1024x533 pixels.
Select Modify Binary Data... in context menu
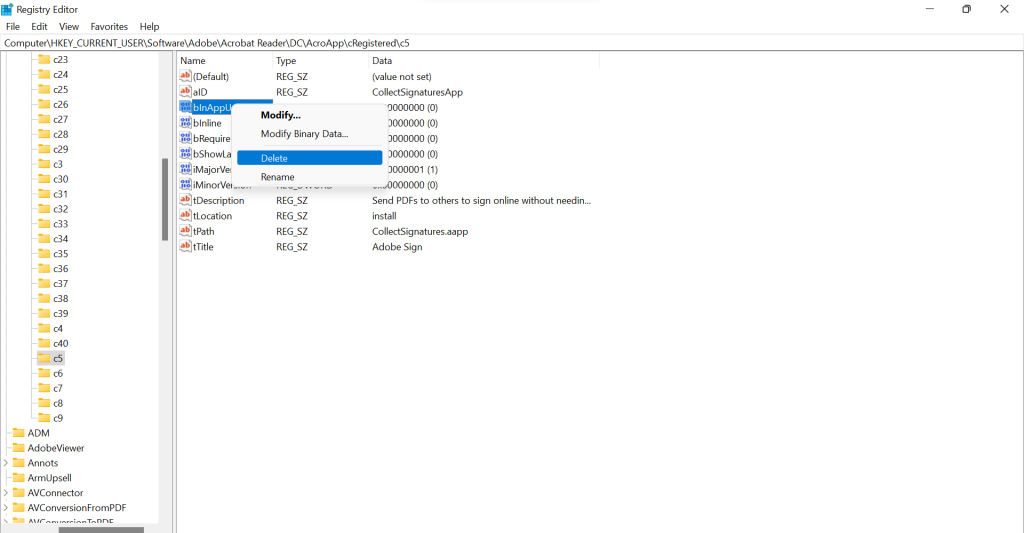click(x=304, y=134)
